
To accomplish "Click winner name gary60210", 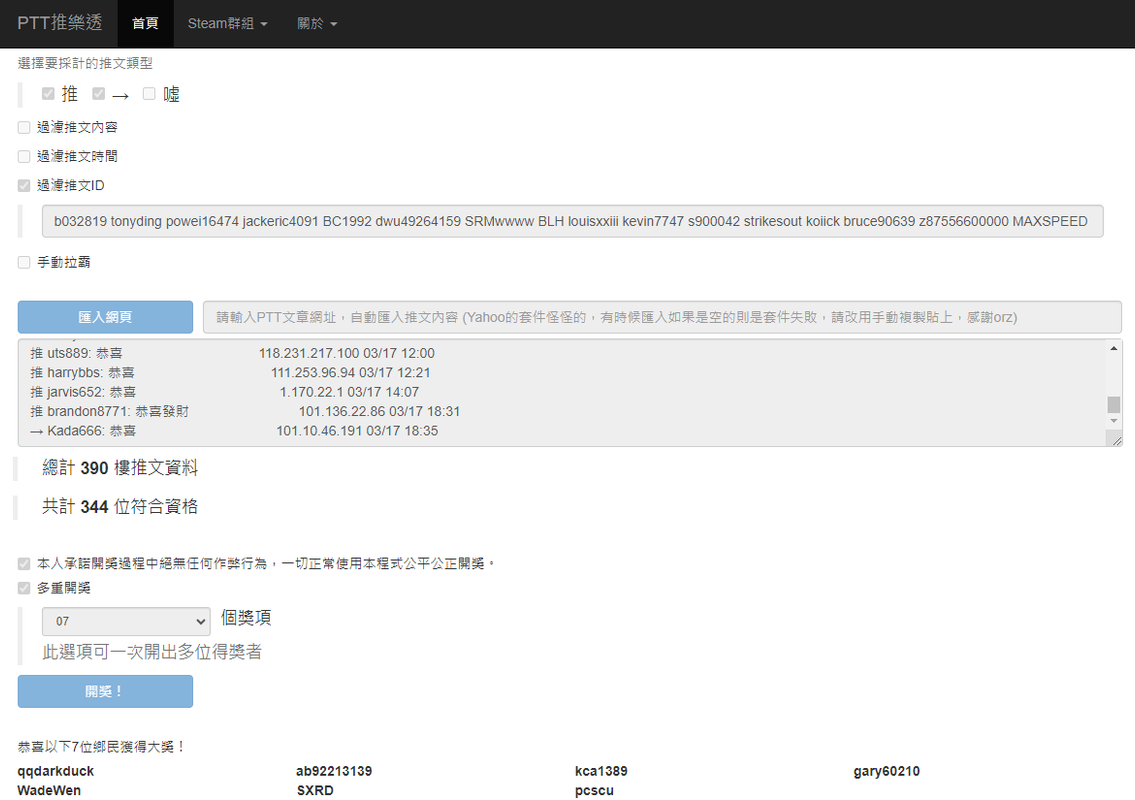I will 886,771.
